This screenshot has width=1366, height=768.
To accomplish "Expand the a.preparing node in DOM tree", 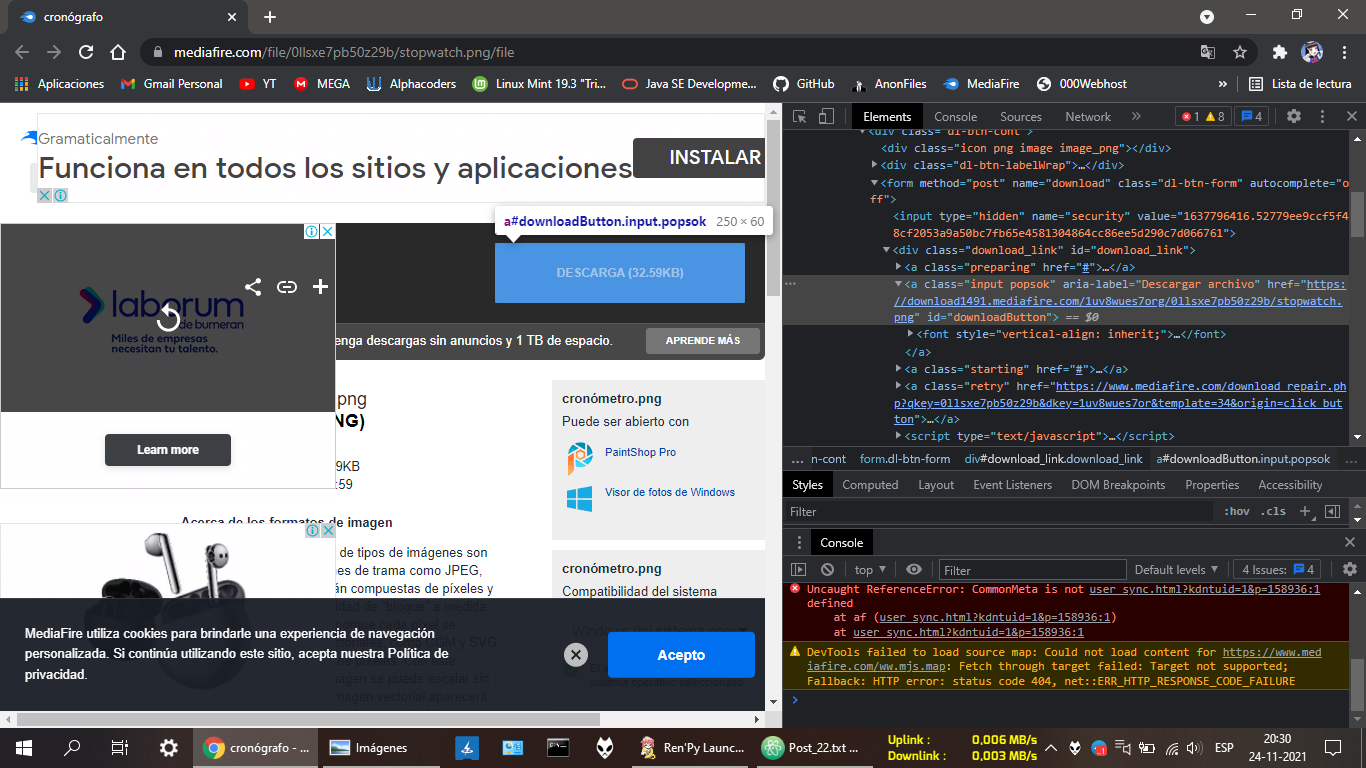I will tap(898, 267).
